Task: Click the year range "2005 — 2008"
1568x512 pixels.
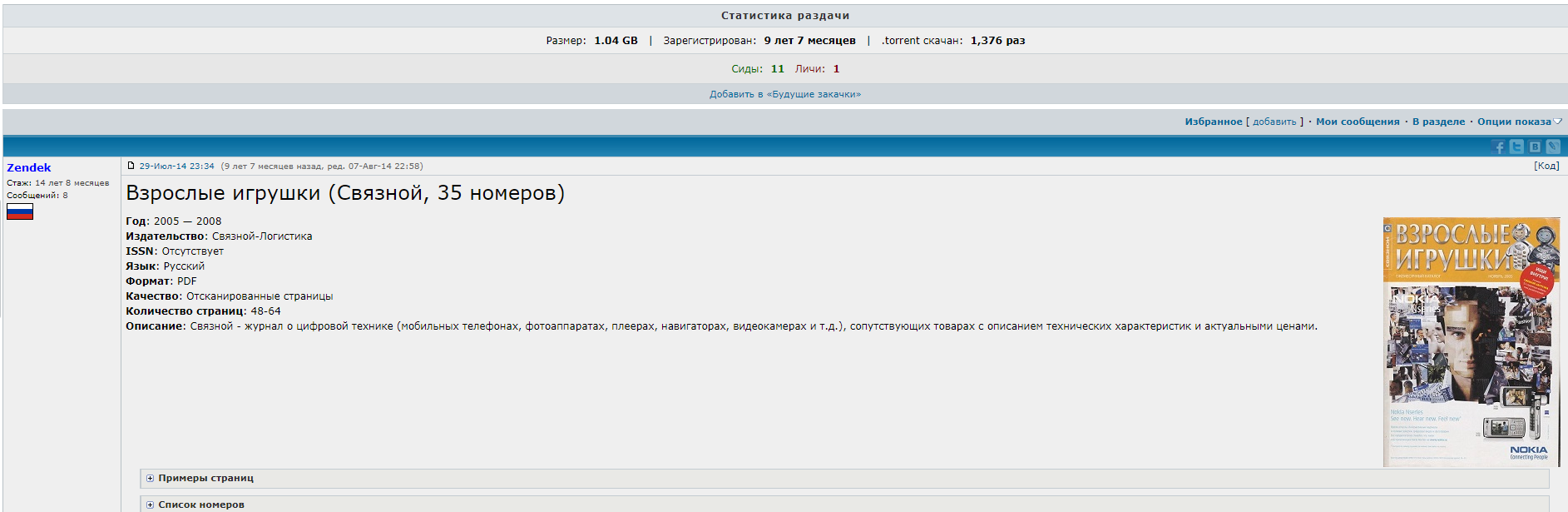Action: coord(187,221)
